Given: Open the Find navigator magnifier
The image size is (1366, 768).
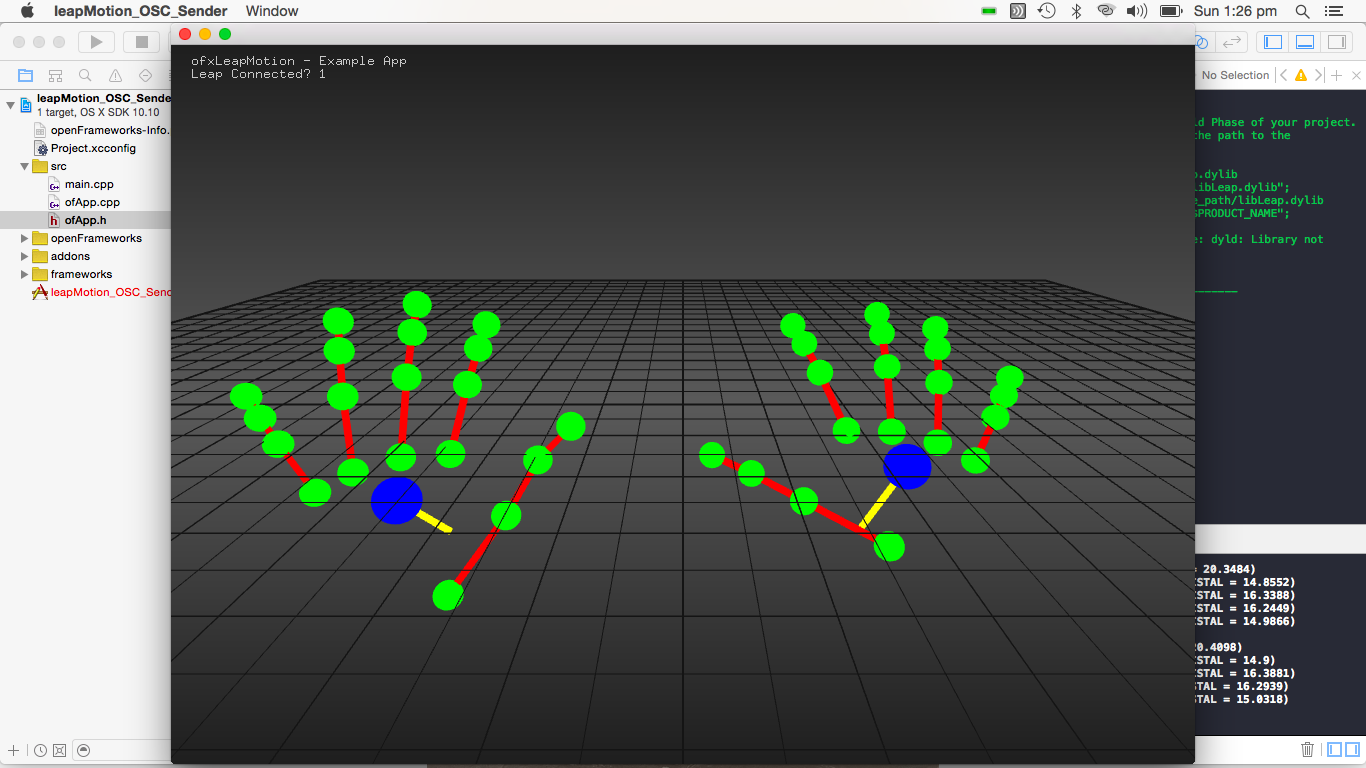Looking at the screenshot, I should click(86, 75).
